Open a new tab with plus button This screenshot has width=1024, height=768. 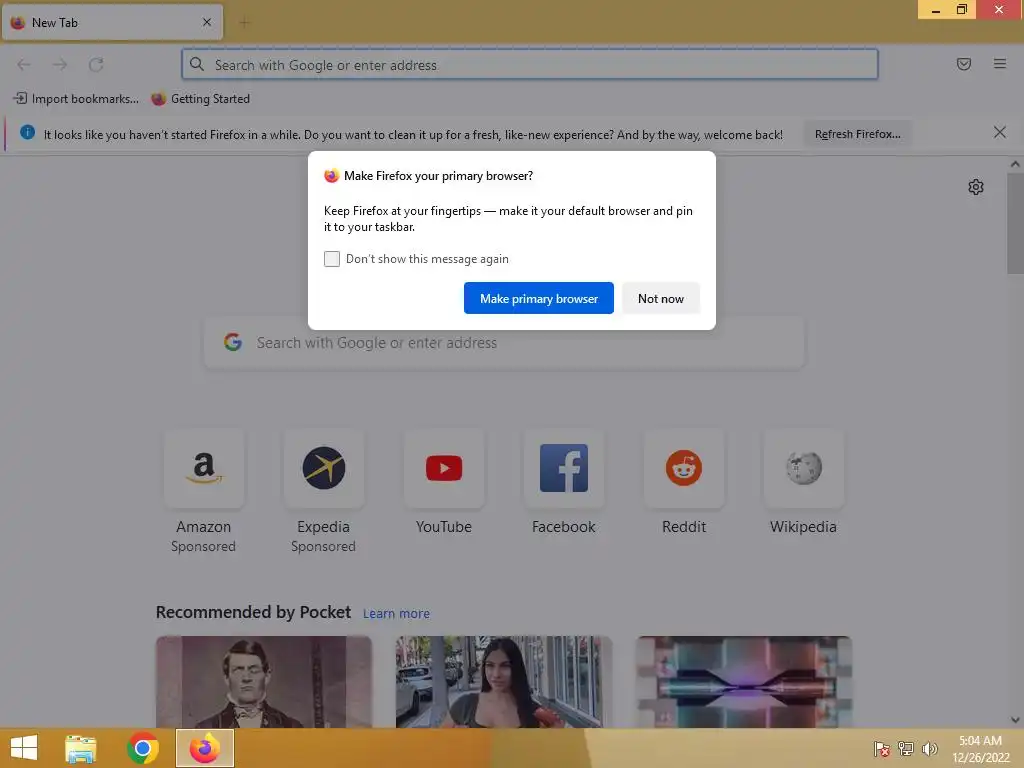tap(244, 23)
